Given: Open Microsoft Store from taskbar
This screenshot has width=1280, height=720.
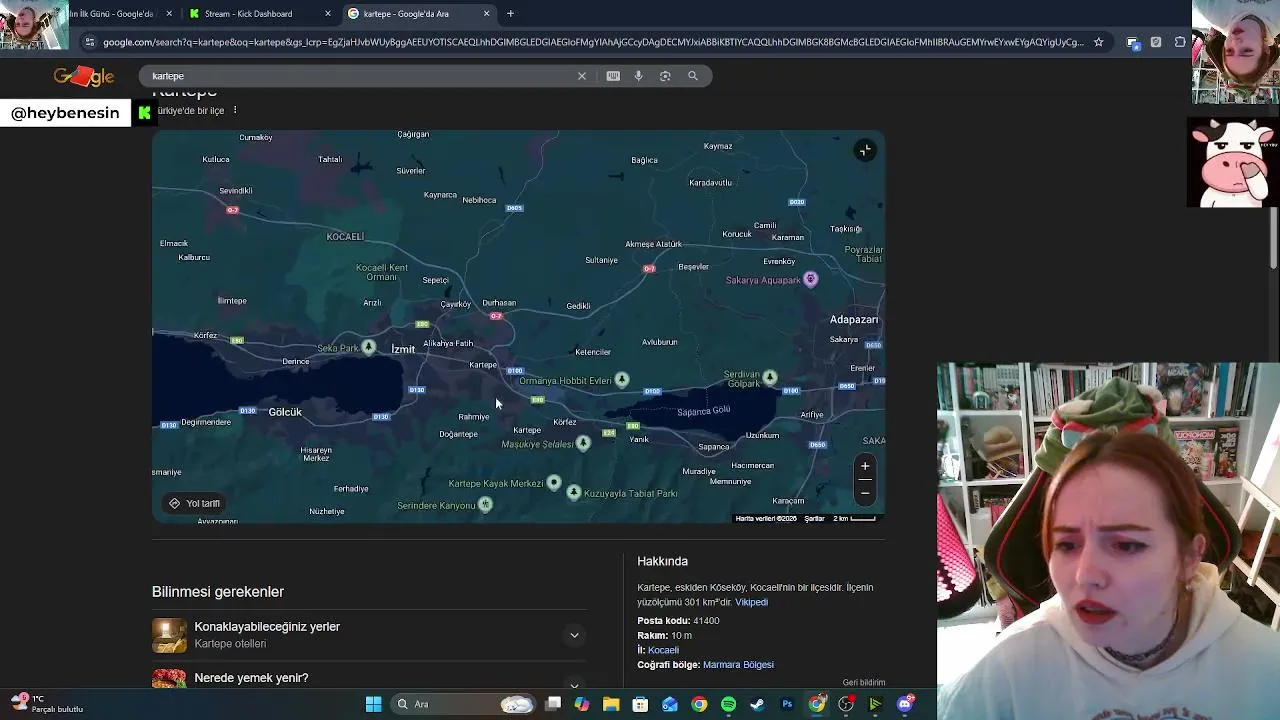Looking at the screenshot, I should coord(640,704).
